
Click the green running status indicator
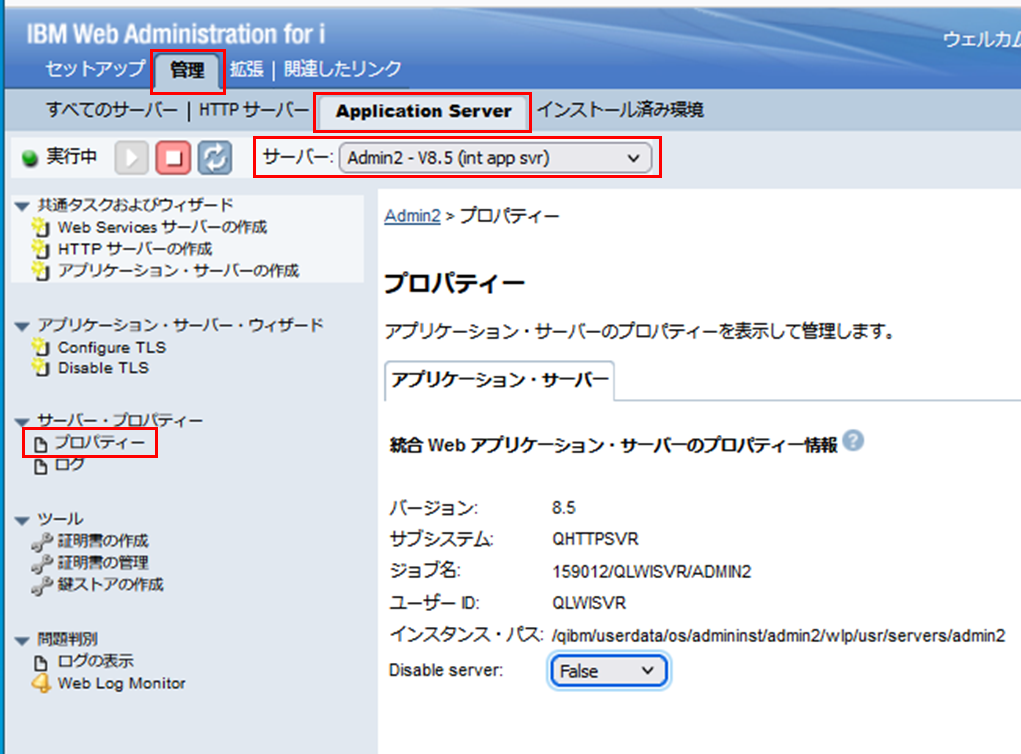point(30,158)
